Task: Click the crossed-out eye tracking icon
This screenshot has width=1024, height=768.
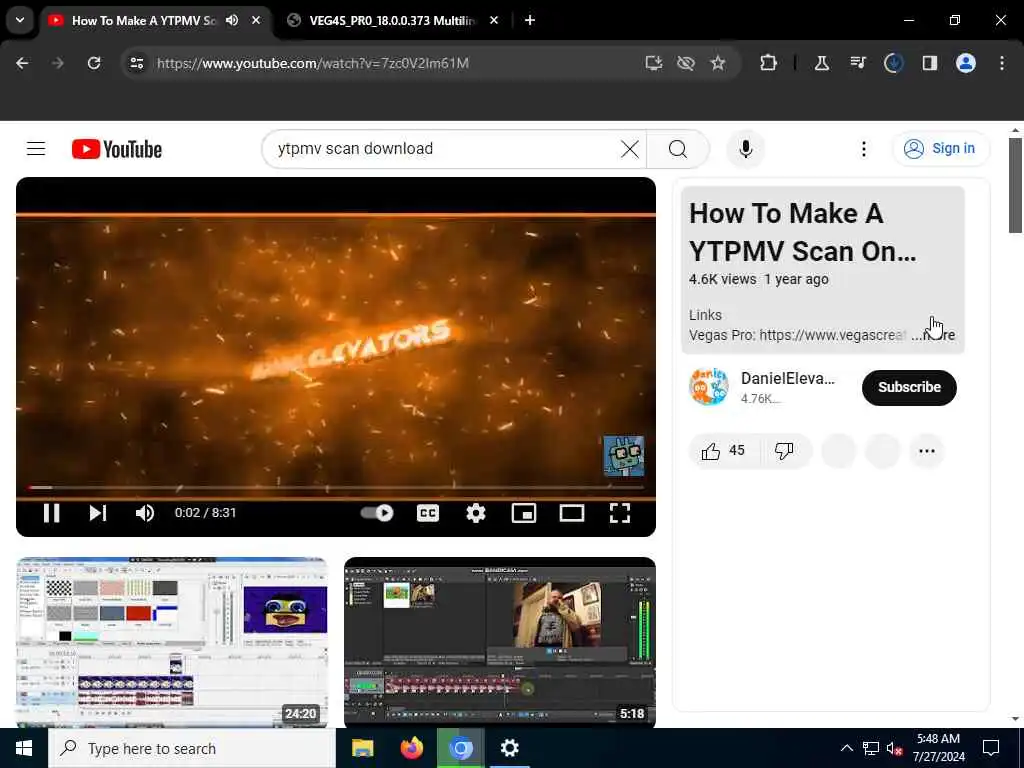Action: coord(686,63)
